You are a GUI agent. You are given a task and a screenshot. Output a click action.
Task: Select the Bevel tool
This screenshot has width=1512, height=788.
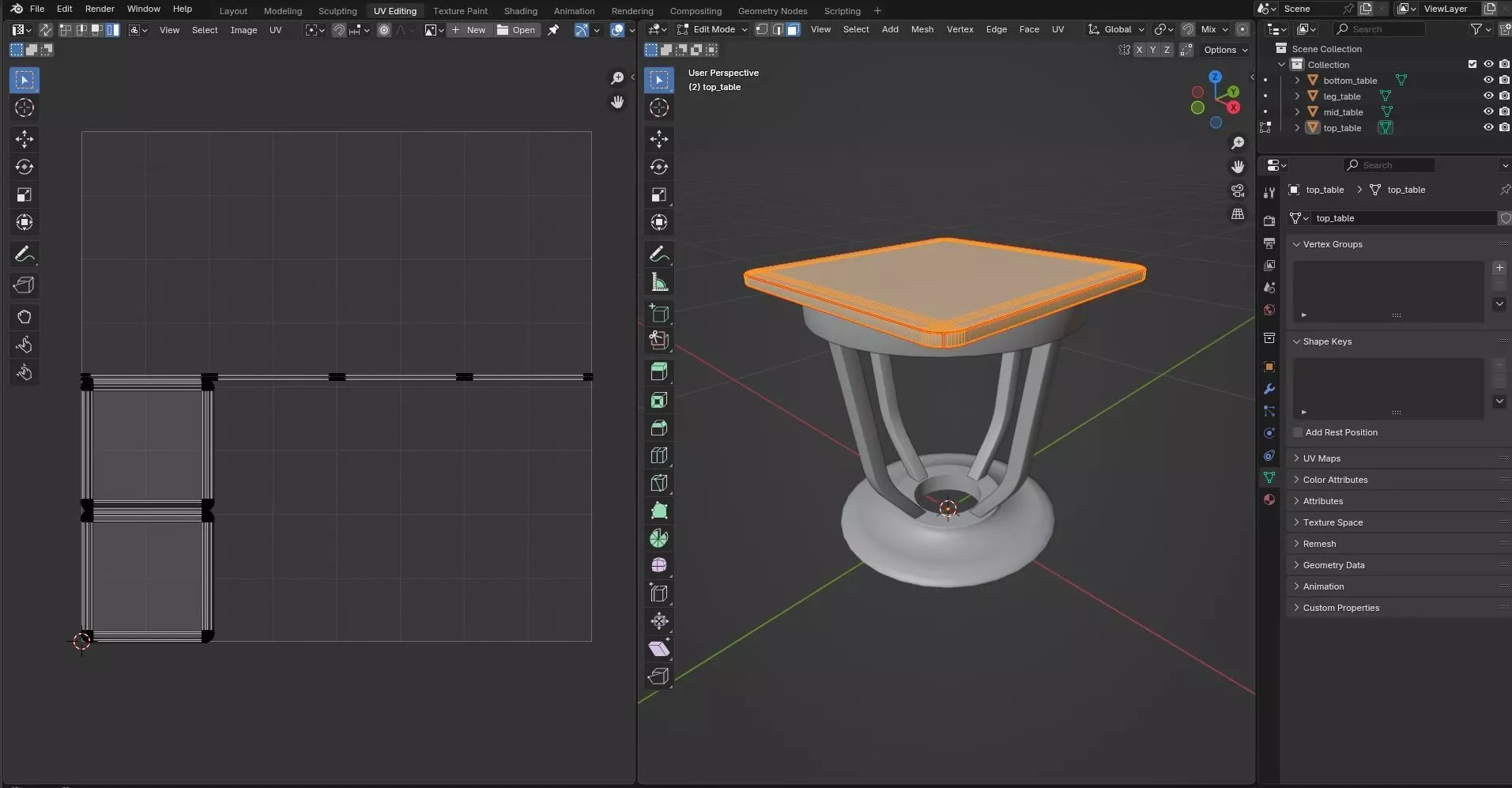(x=659, y=428)
